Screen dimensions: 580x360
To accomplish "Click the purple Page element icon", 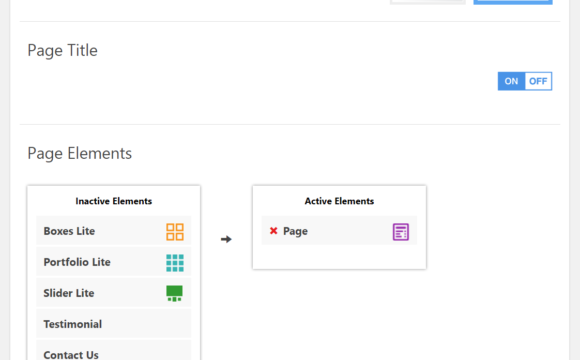I will 401,232.
